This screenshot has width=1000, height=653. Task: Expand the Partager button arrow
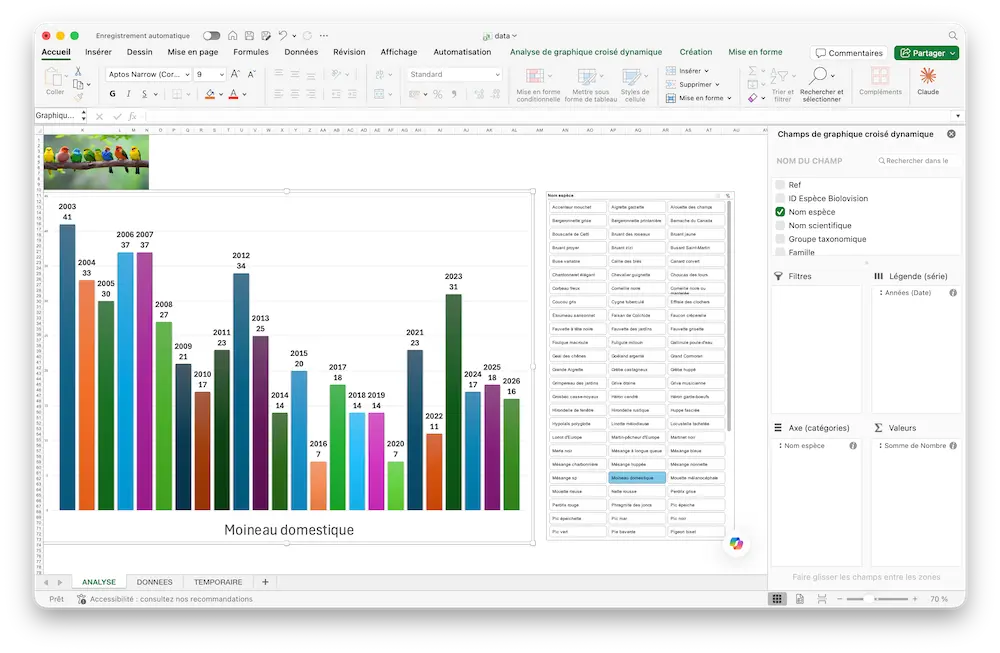(x=952, y=53)
